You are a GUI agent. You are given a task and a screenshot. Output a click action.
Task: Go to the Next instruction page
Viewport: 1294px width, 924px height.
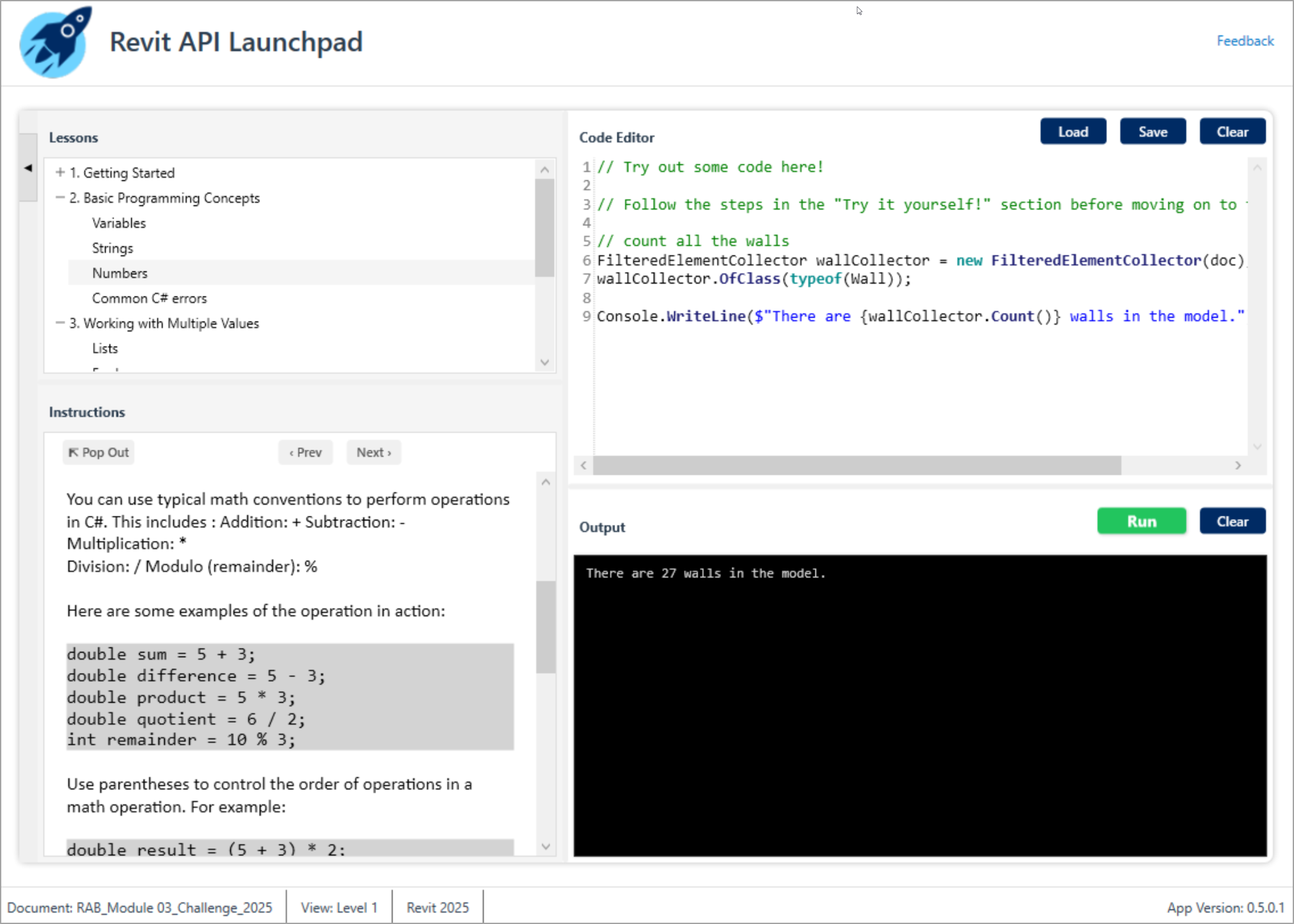(x=373, y=452)
